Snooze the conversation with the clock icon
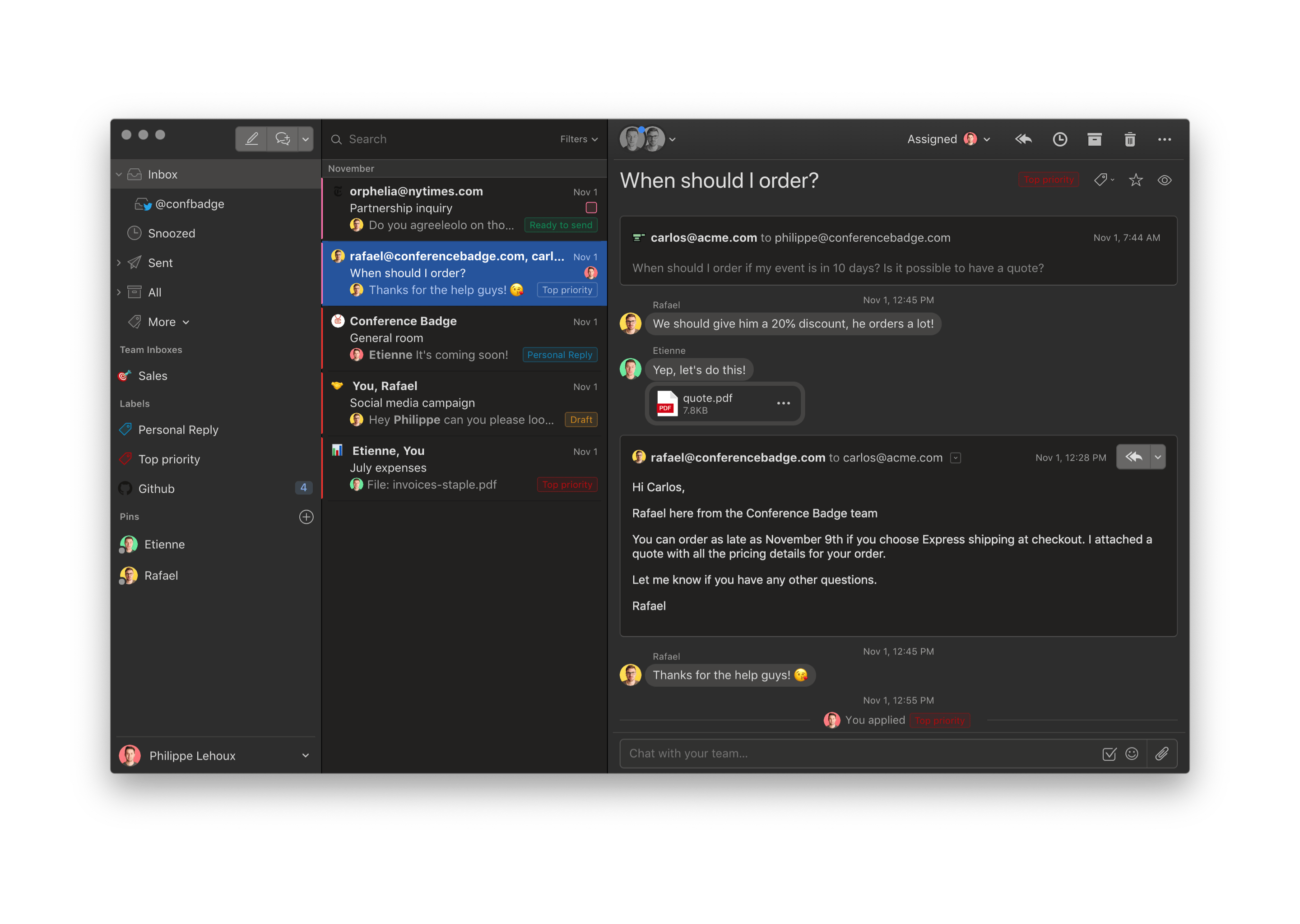This screenshot has height=924, width=1300. tap(1060, 139)
